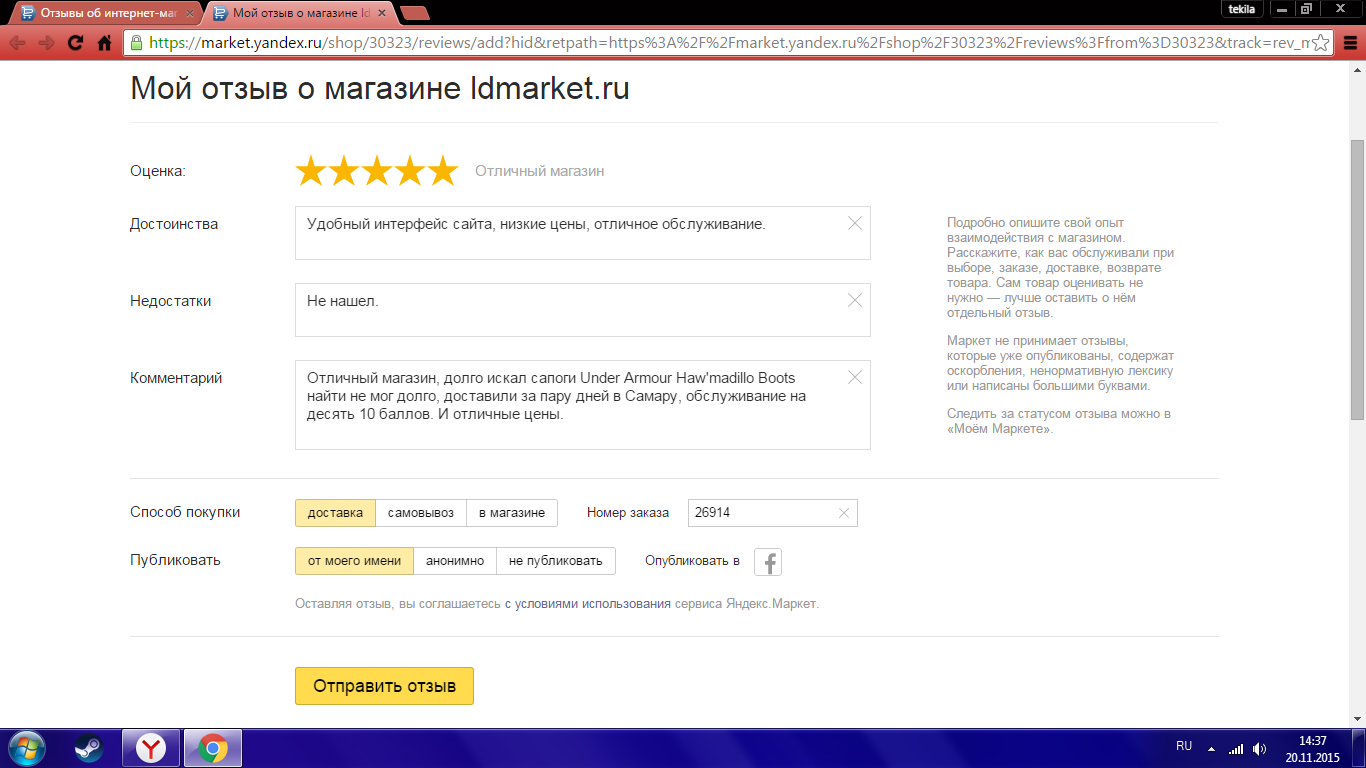Reload the page with the refresh icon
Image resolution: width=1366 pixels, height=768 pixels.
pyautogui.click(x=75, y=43)
